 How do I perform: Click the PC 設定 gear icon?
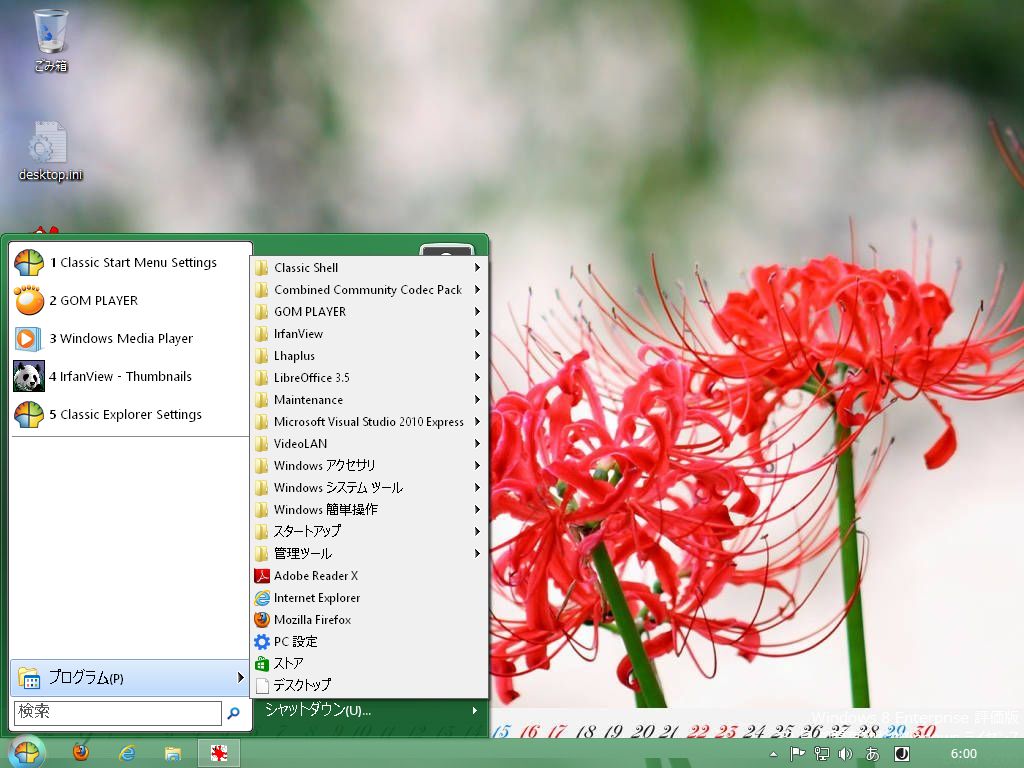(x=262, y=642)
